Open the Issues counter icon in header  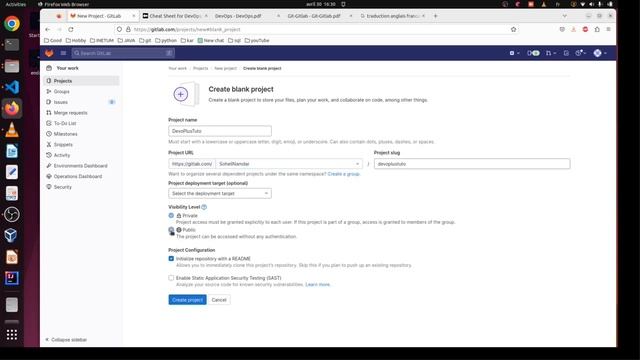tap(533, 53)
